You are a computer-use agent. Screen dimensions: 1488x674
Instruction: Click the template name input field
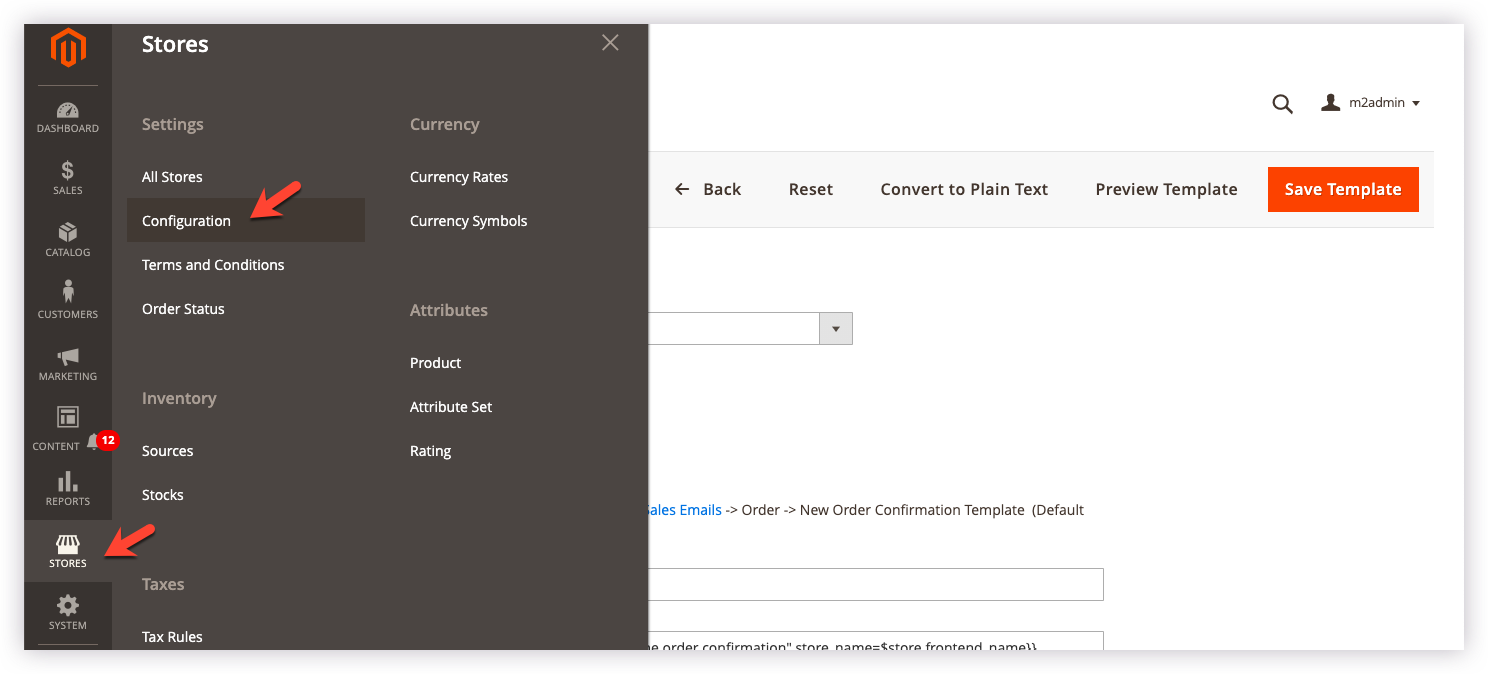click(x=875, y=585)
